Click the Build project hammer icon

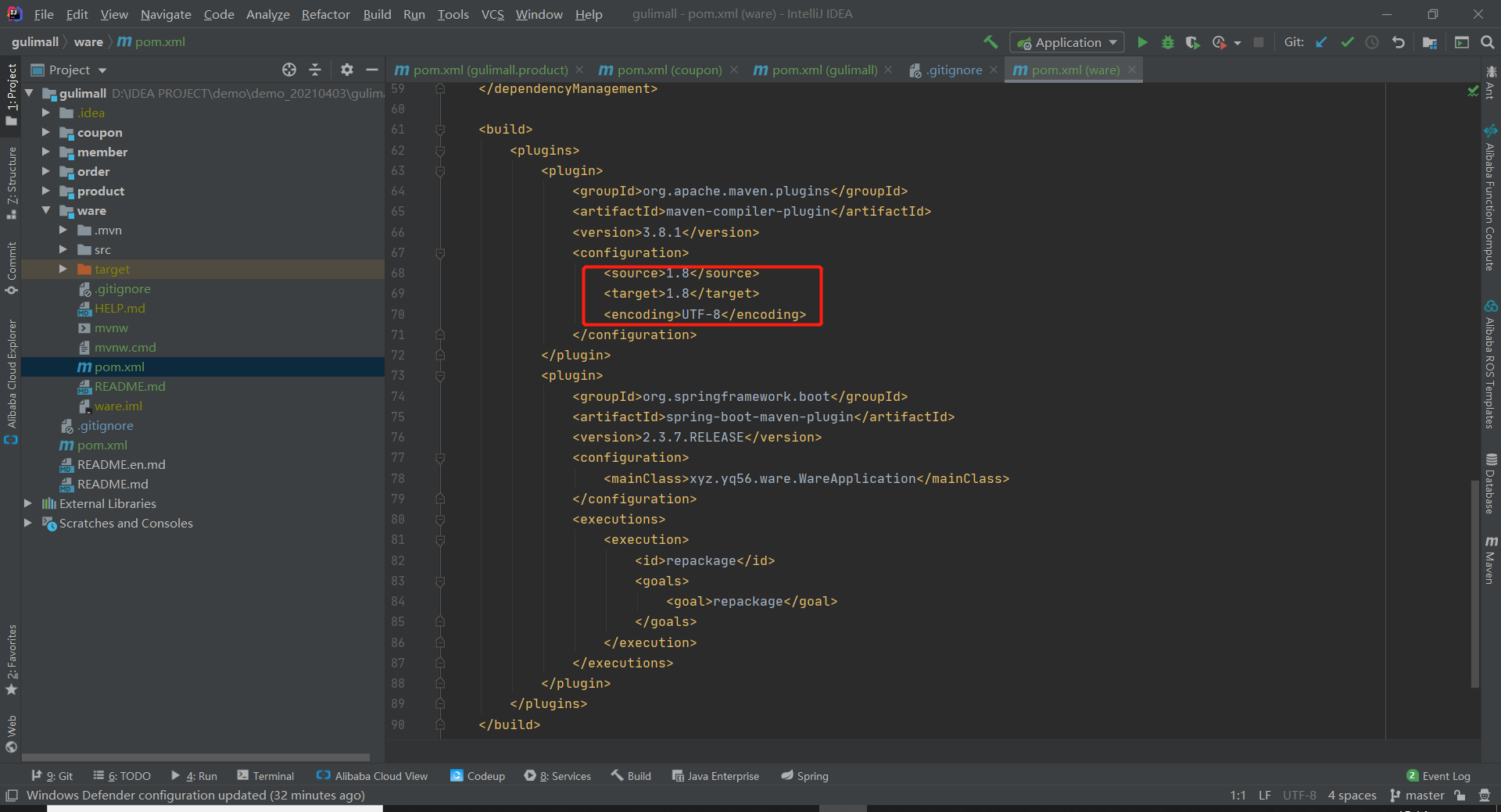tap(991, 42)
